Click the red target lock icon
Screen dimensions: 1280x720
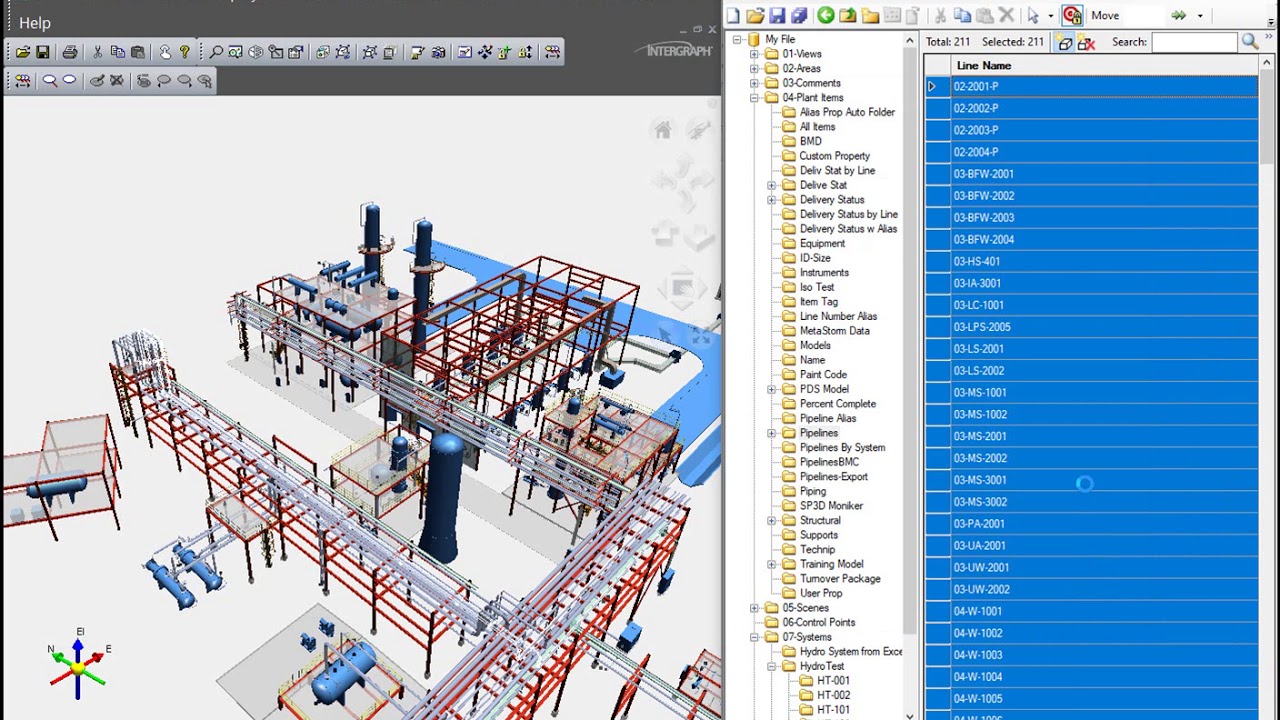[1072, 15]
